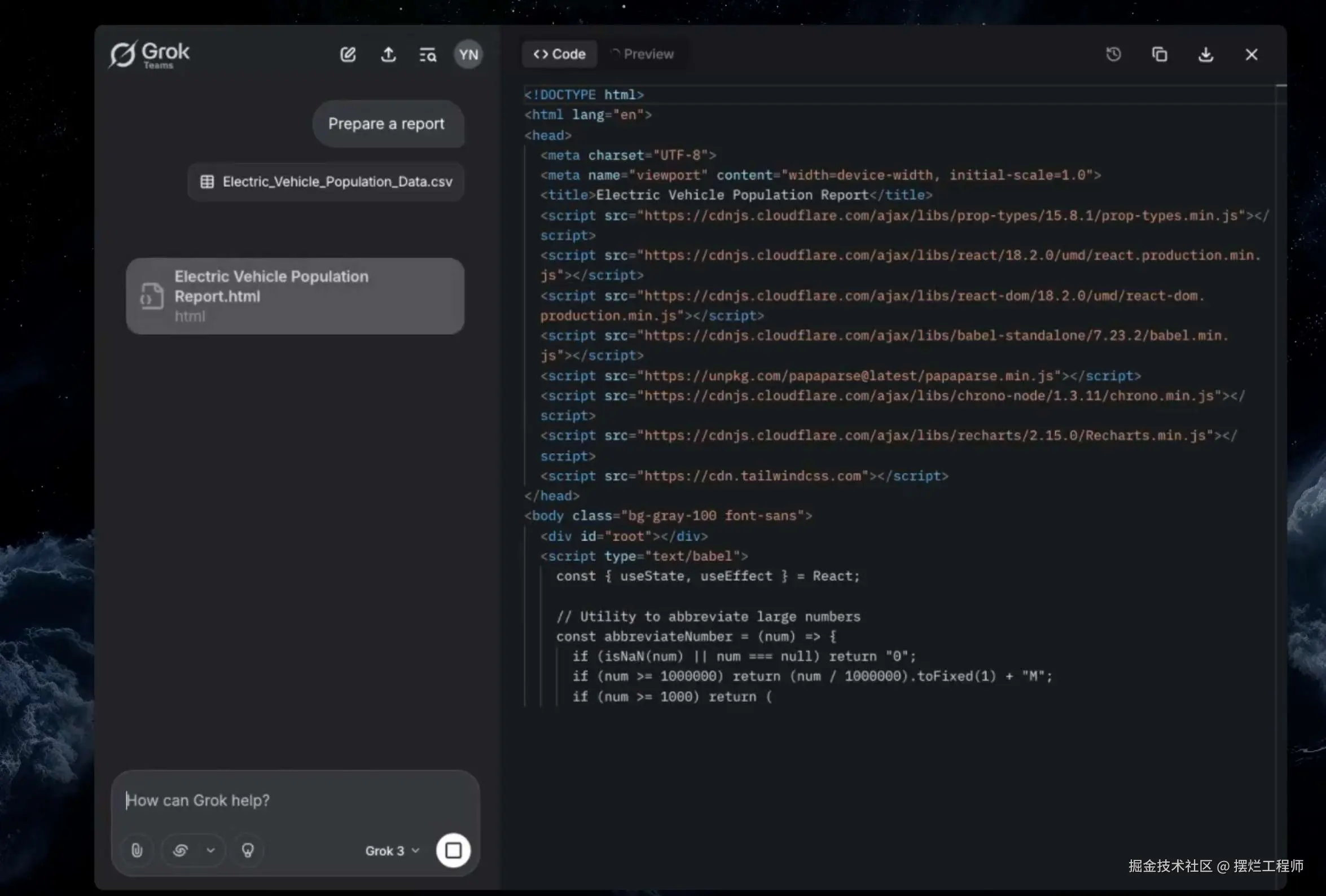Open the Electric_Vehicle_Population_Data.csv attachment
The image size is (1326, 896).
(x=326, y=182)
